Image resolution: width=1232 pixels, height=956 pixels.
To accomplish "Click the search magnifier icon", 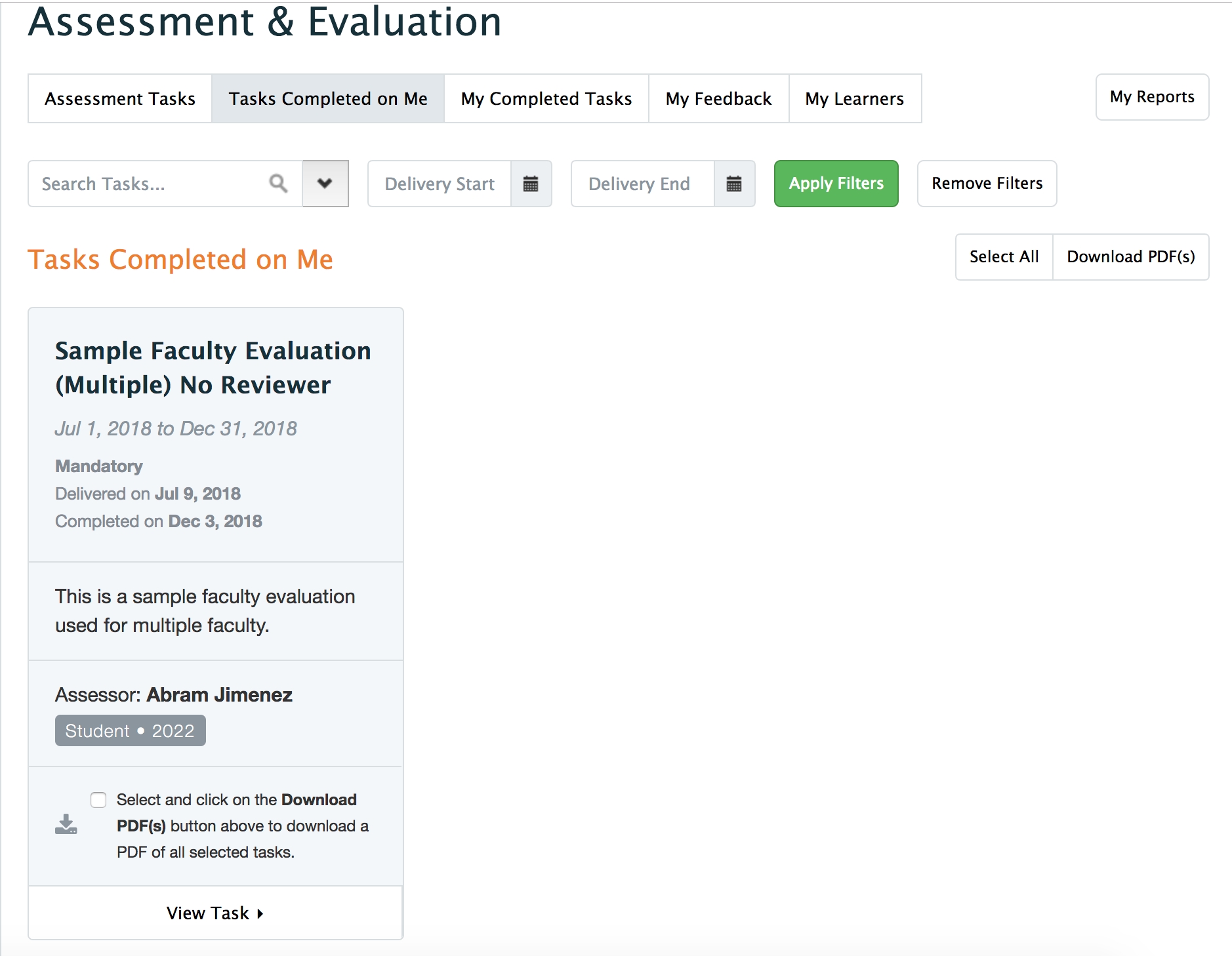I will pyautogui.click(x=278, y=184).
